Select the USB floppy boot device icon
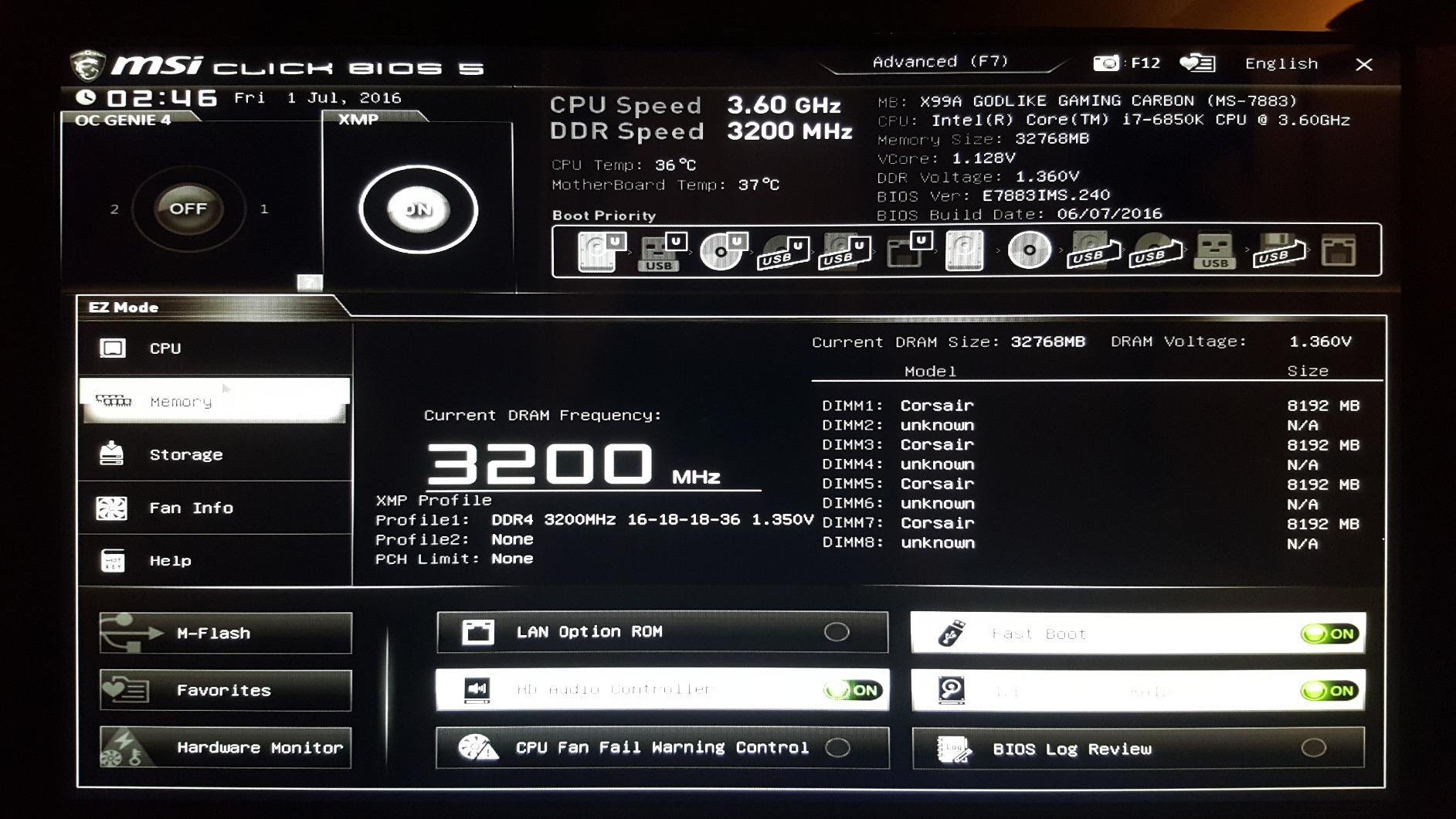Viewport: 1456px width, 819px height. pos(1278,252)
